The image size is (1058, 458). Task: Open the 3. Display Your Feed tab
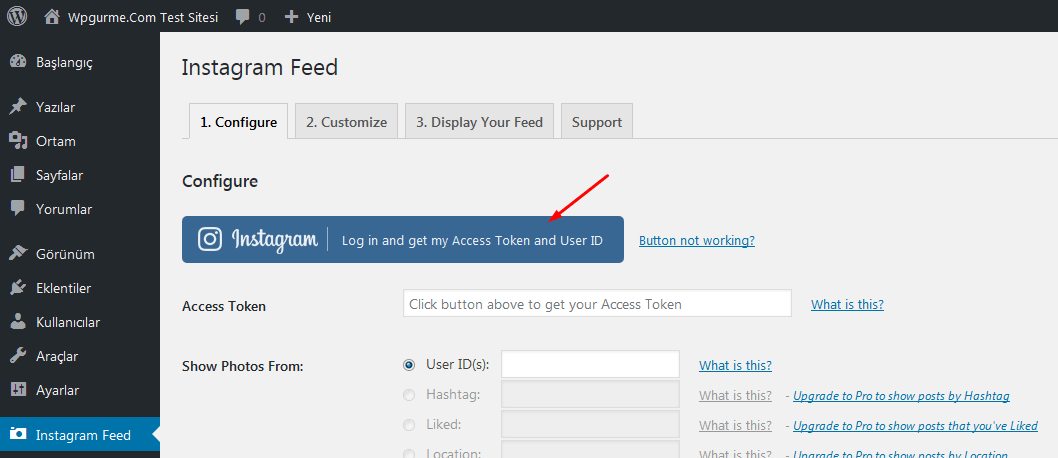tap(479, 122)
